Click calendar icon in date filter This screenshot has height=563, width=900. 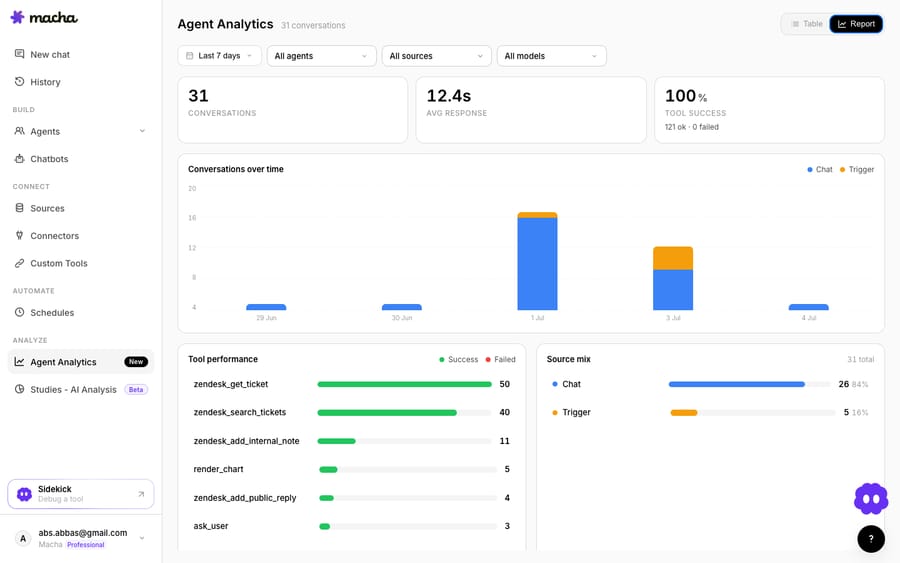(189, 56)
